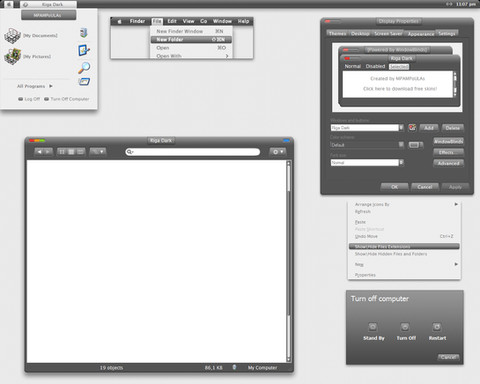The image size is (480, 384).
Task: Click the Stand By icon
Action: click(373, 327)
